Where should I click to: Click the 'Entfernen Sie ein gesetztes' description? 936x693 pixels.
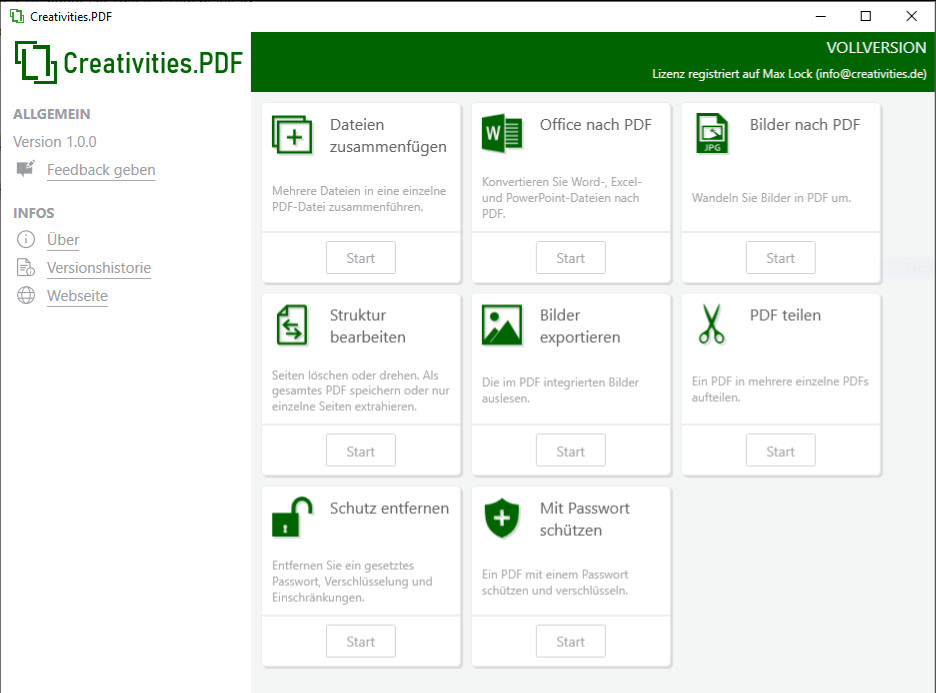click(352, 581)
